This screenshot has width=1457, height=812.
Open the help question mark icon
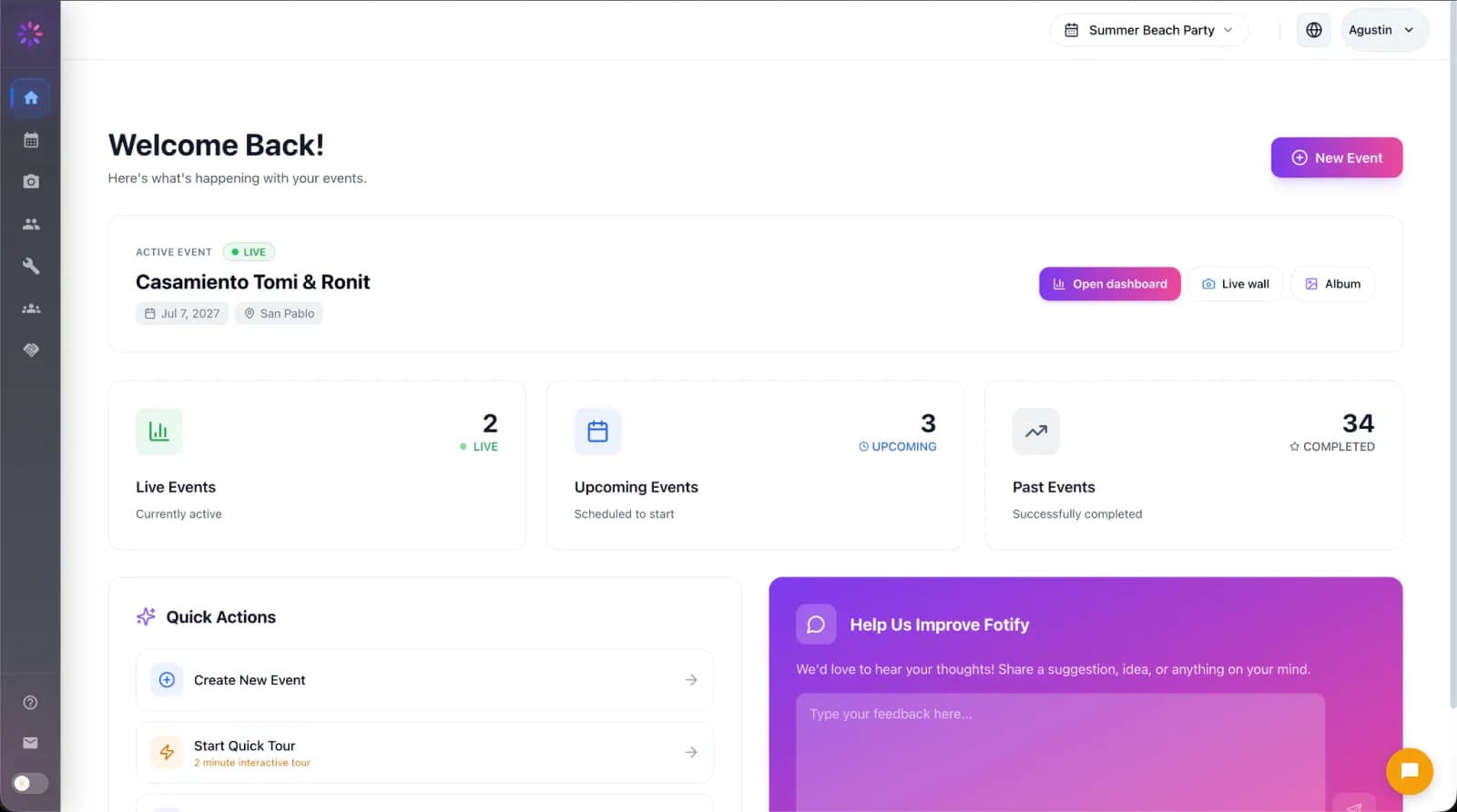30,703
